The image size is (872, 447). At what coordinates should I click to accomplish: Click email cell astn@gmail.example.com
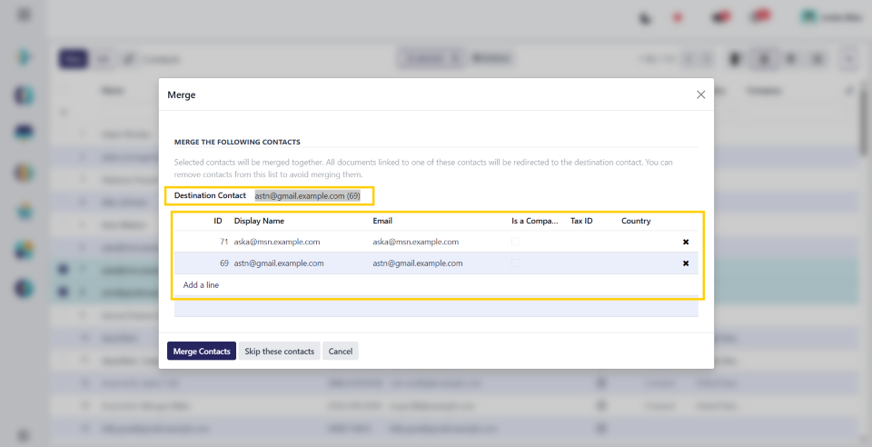tap(418, 264)
